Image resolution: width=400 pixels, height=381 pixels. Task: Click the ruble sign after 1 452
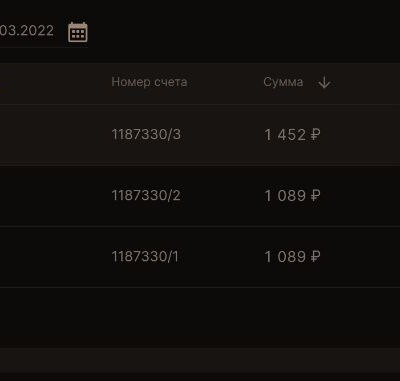tap(315, 135)
